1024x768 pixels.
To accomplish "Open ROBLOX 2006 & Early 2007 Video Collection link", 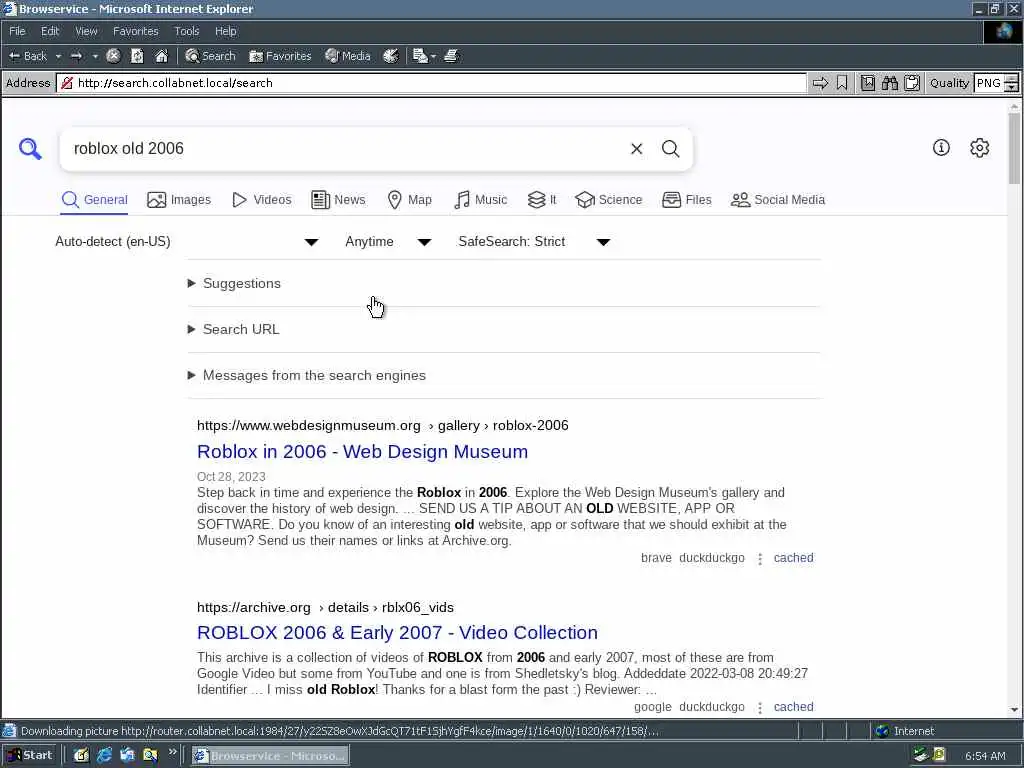I will coord(397,632).
